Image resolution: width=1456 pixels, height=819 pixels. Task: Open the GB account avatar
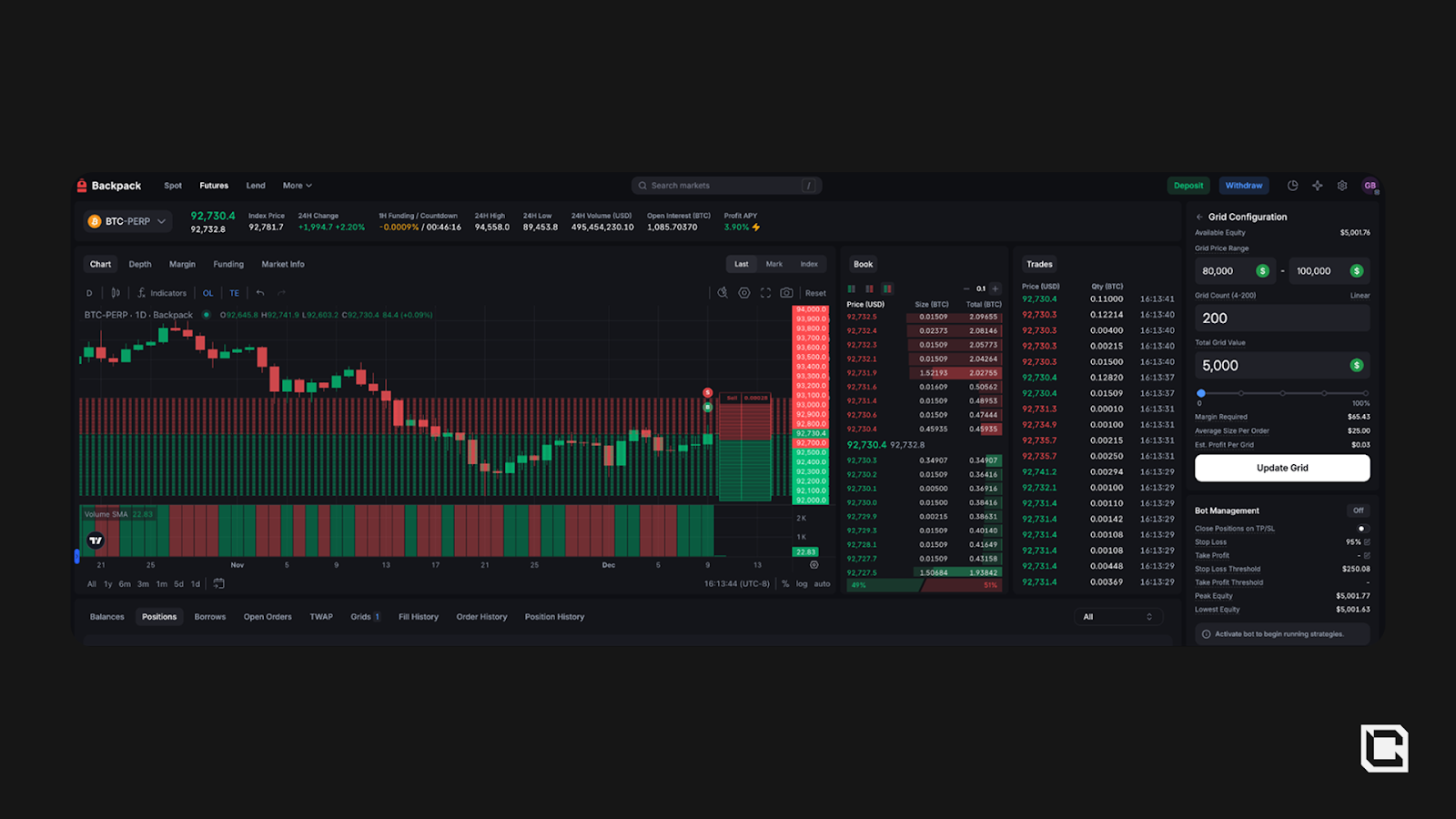click(x=1370, y=186)
